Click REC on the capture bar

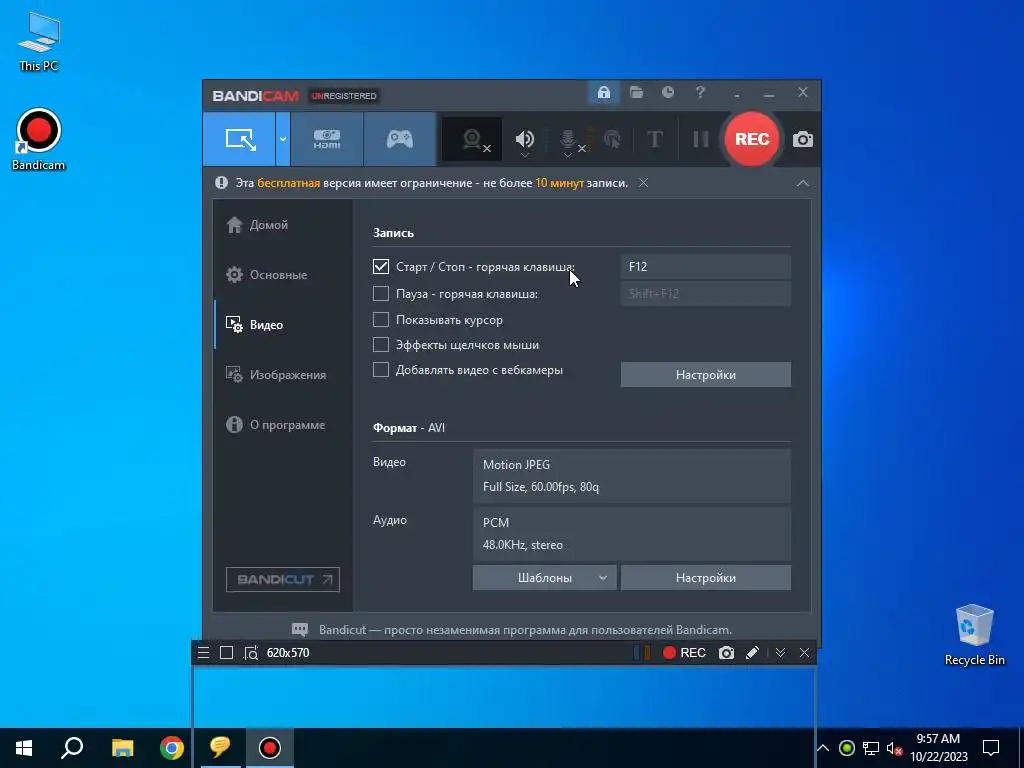coord(684,653)
